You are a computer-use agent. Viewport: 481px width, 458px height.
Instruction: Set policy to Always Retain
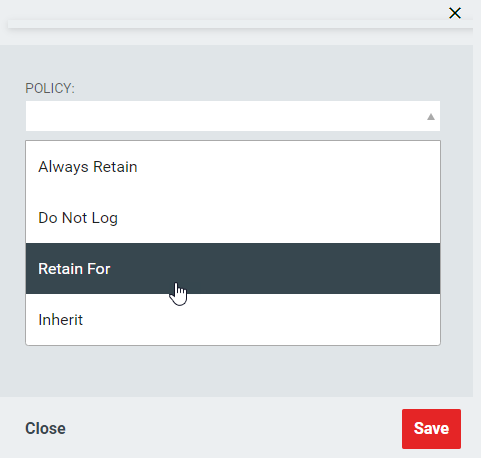click(233, 167)
